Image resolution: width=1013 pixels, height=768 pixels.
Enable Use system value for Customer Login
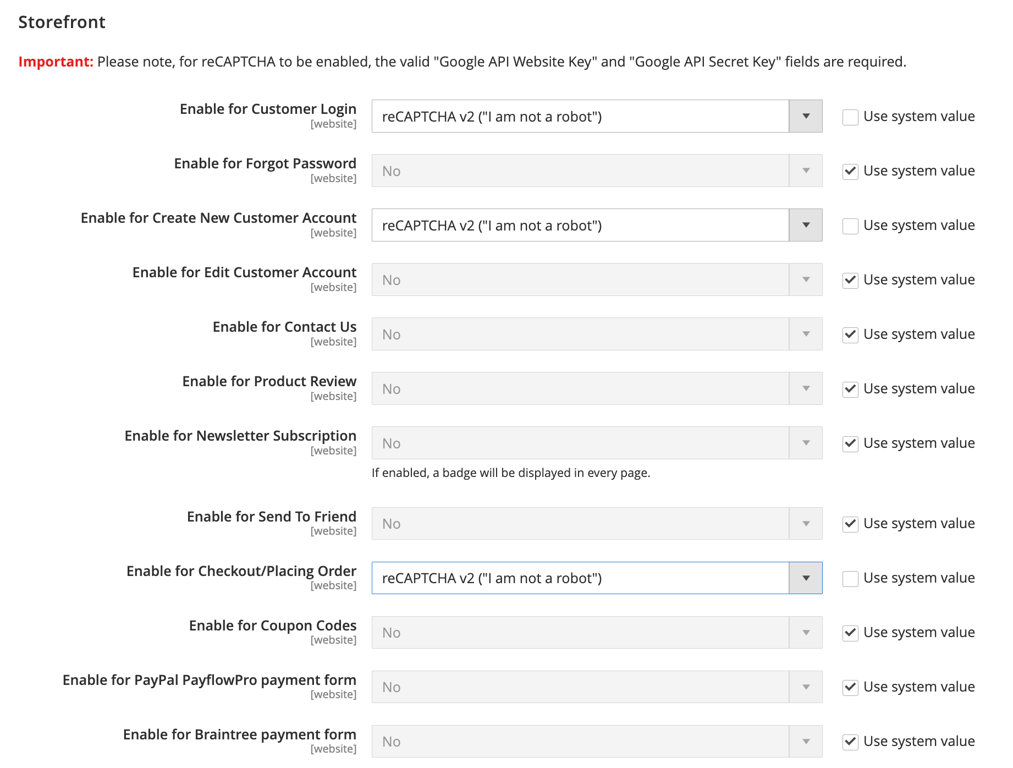[850, 116]
